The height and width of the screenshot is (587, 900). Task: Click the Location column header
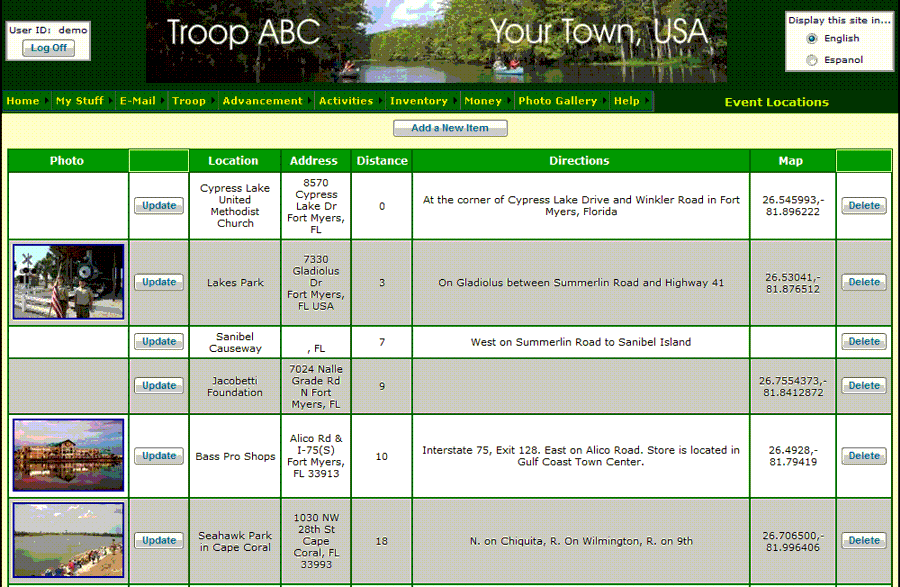click(x=234, y=161)
